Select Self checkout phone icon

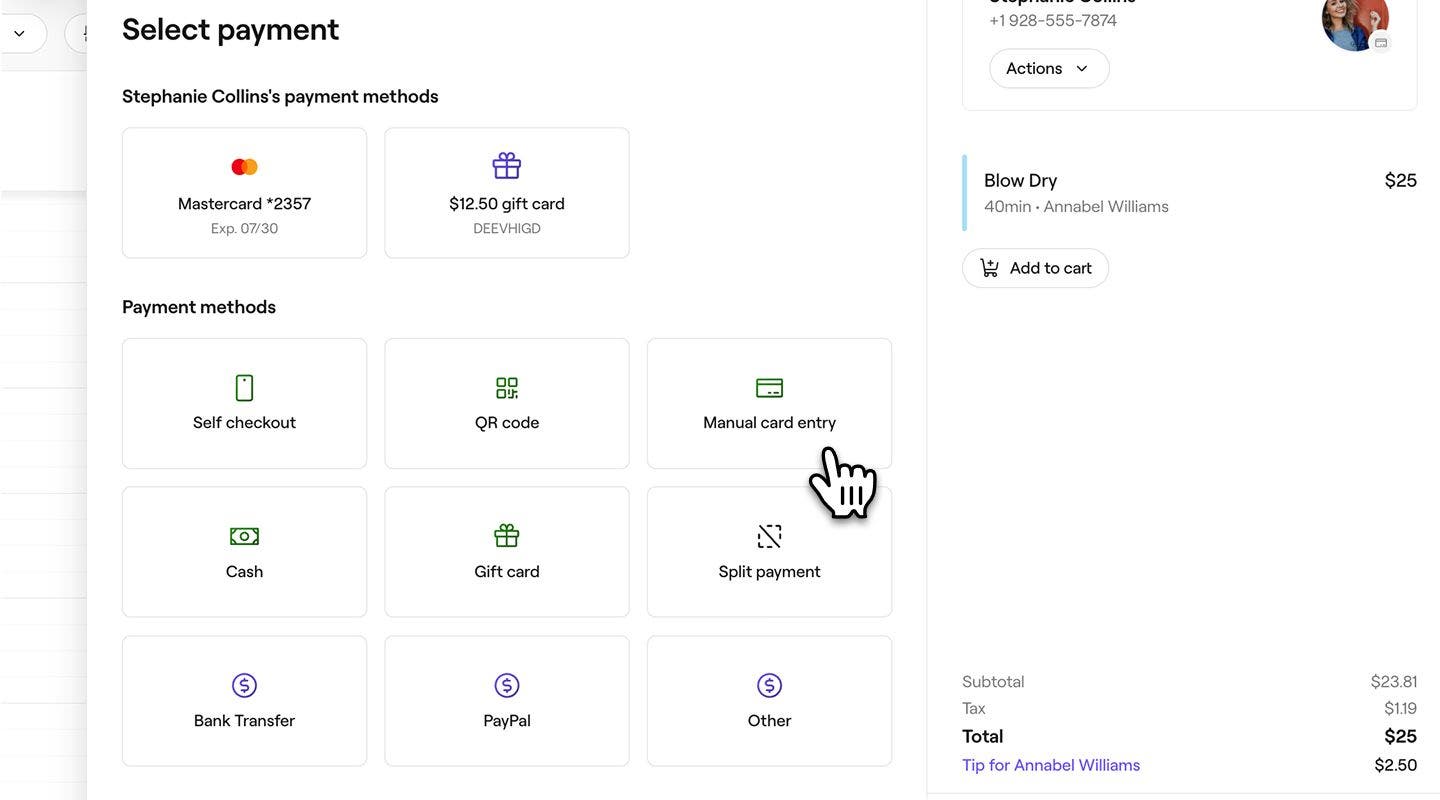point(244,388)
